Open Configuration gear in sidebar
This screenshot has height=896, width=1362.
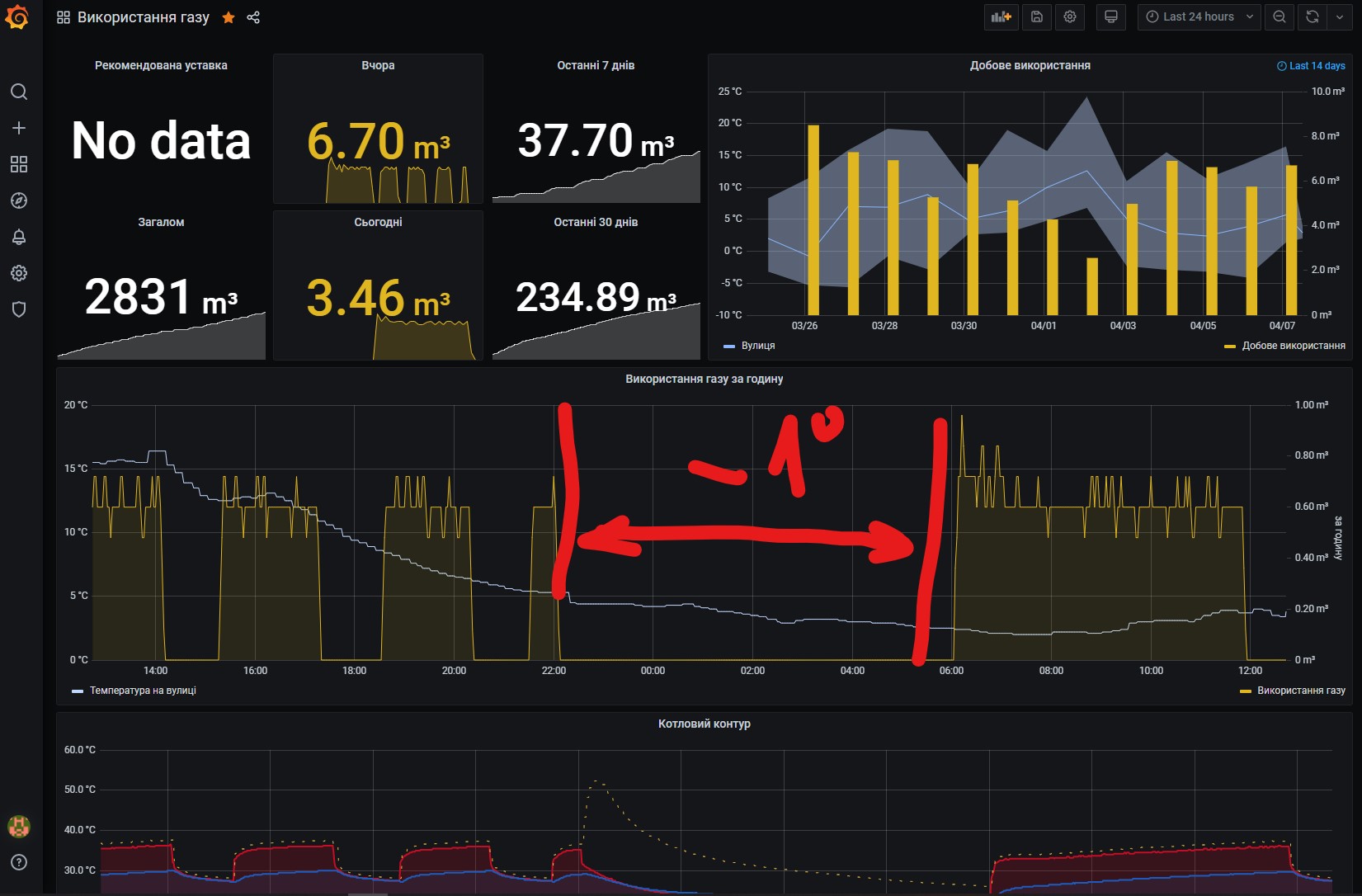19,273
